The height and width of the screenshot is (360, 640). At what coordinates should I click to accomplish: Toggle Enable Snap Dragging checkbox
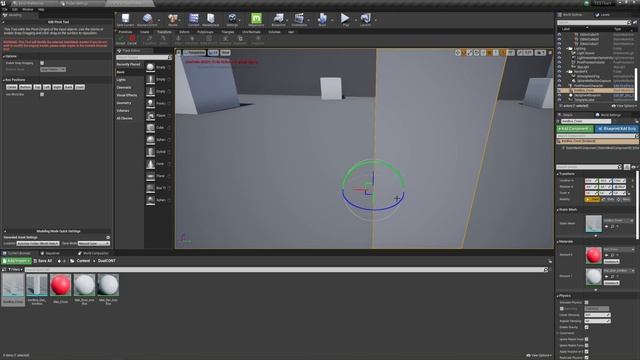42,63
